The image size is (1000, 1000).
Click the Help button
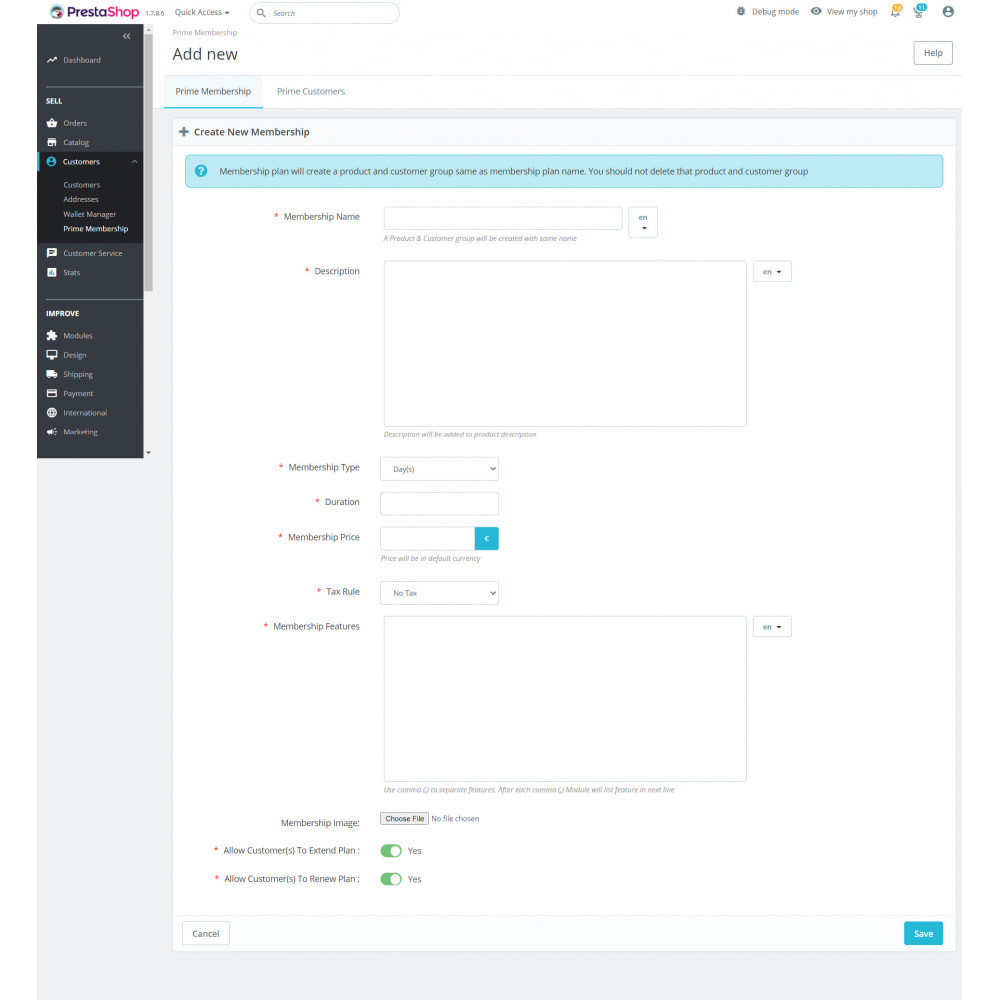933,53
